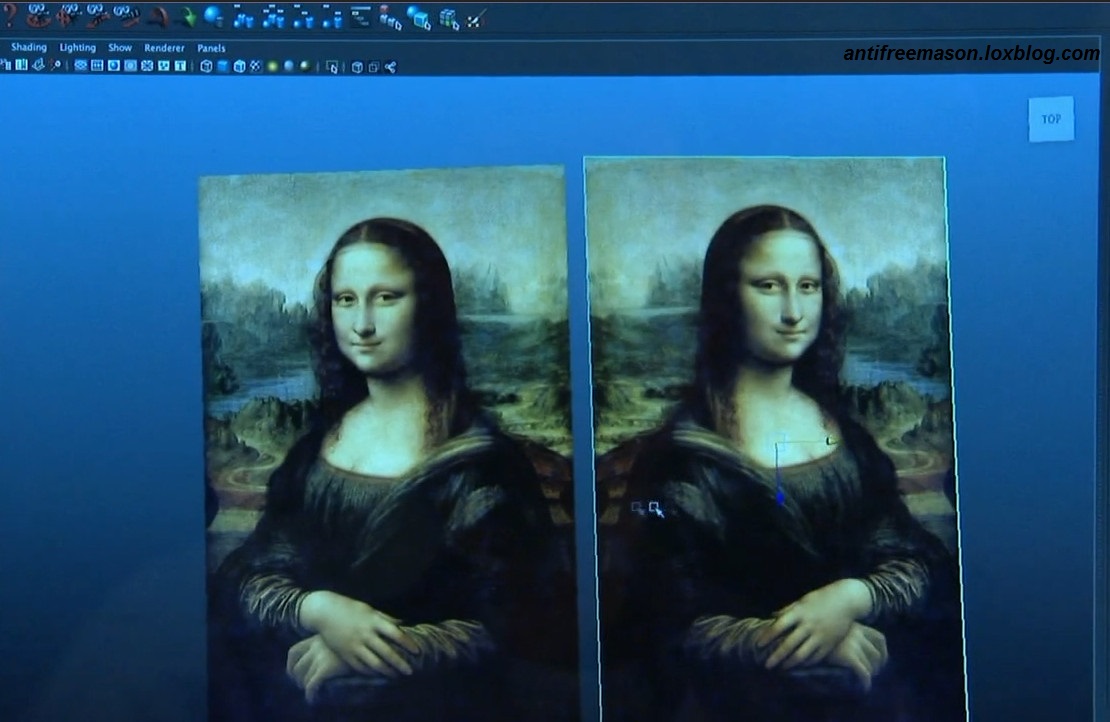Enable wireframe display cube icon

[x=206, y=67]
